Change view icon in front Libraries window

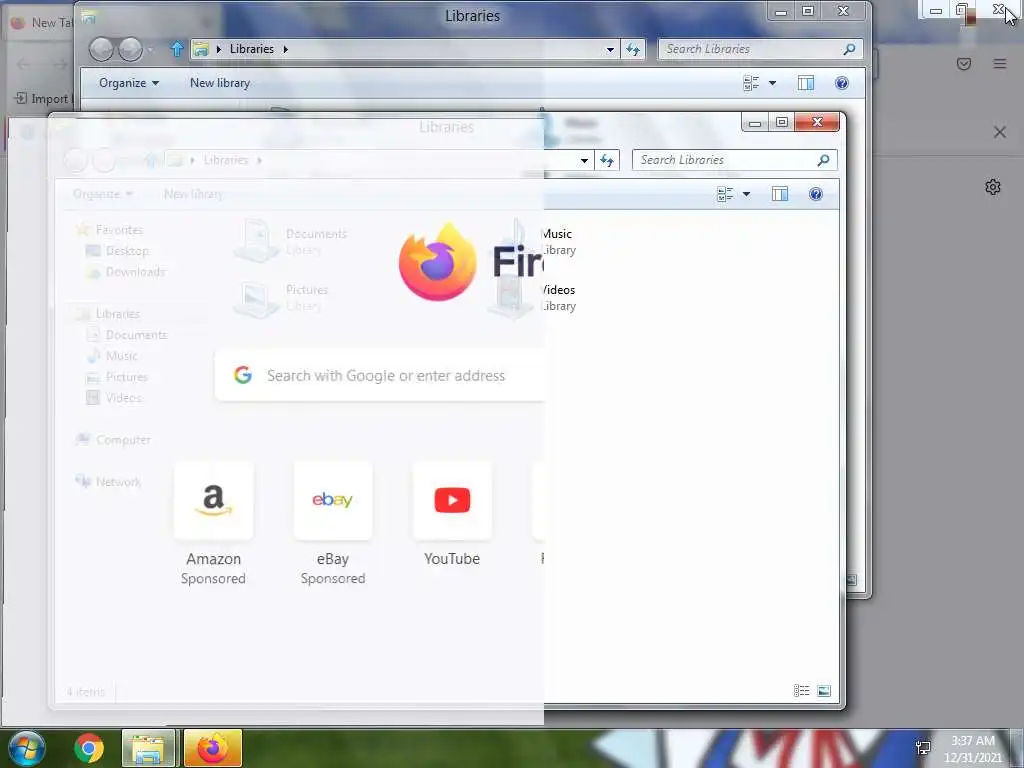(725, 194)
